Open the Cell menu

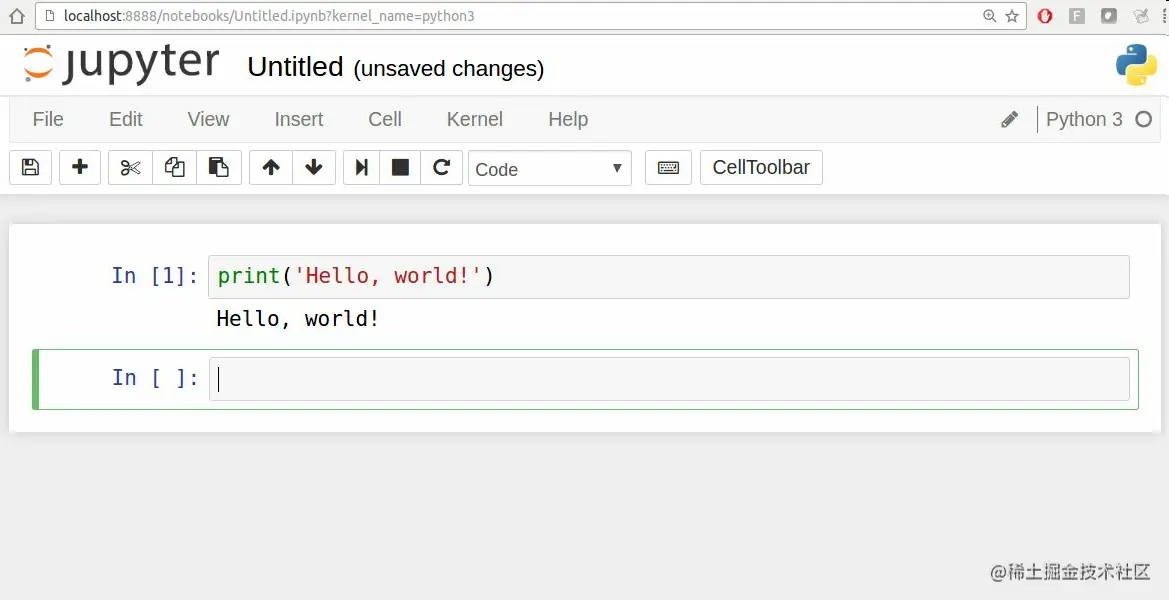coord(385,119)
